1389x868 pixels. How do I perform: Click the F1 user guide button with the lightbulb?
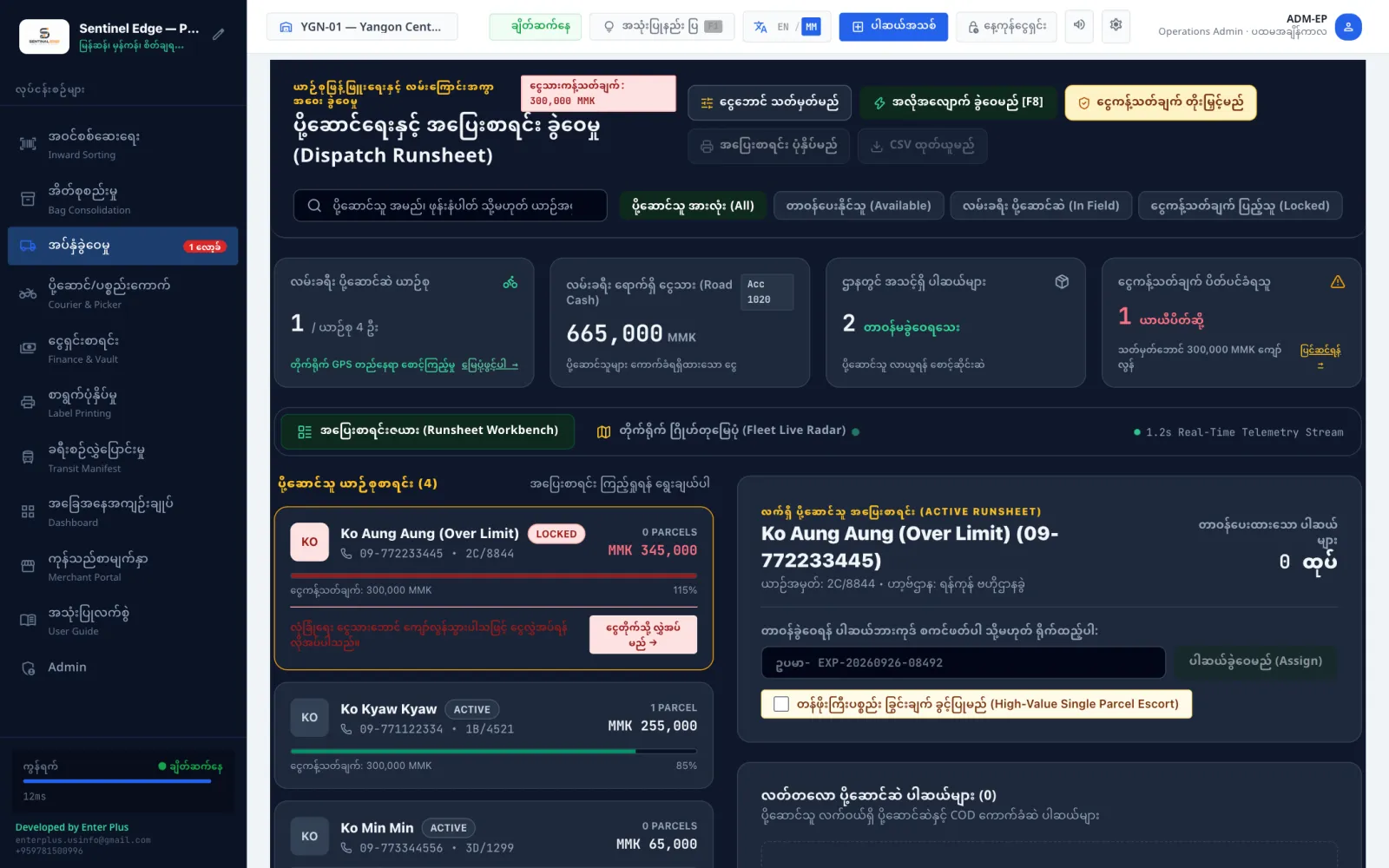(662, 27)
